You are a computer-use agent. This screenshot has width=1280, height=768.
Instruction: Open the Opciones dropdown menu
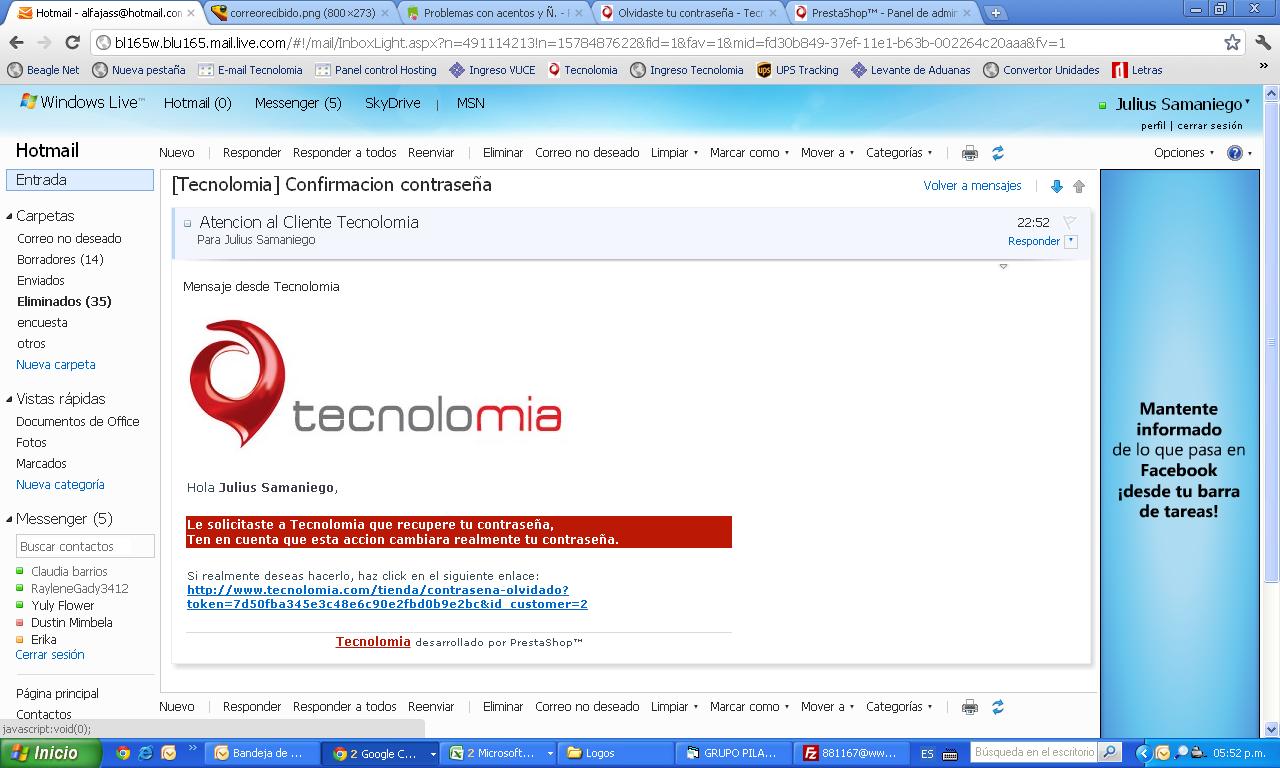tap(1184, 153)
